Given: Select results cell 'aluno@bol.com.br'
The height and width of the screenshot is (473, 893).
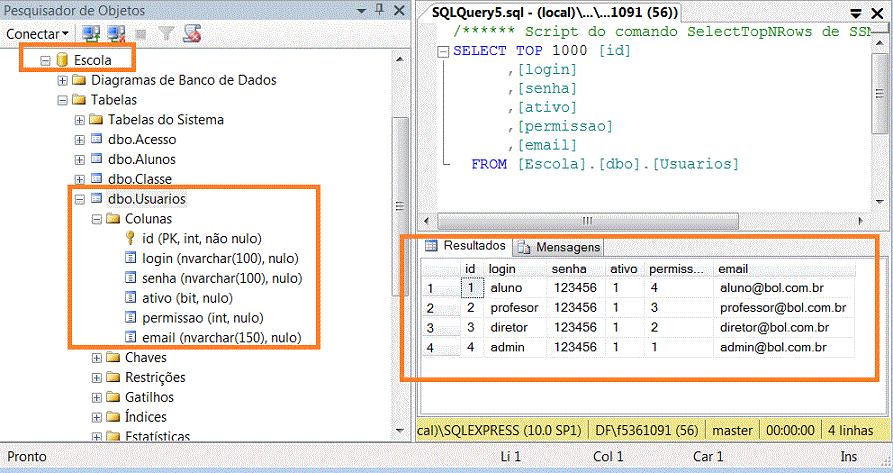Looking at the screenshot, I should (784, 288).
